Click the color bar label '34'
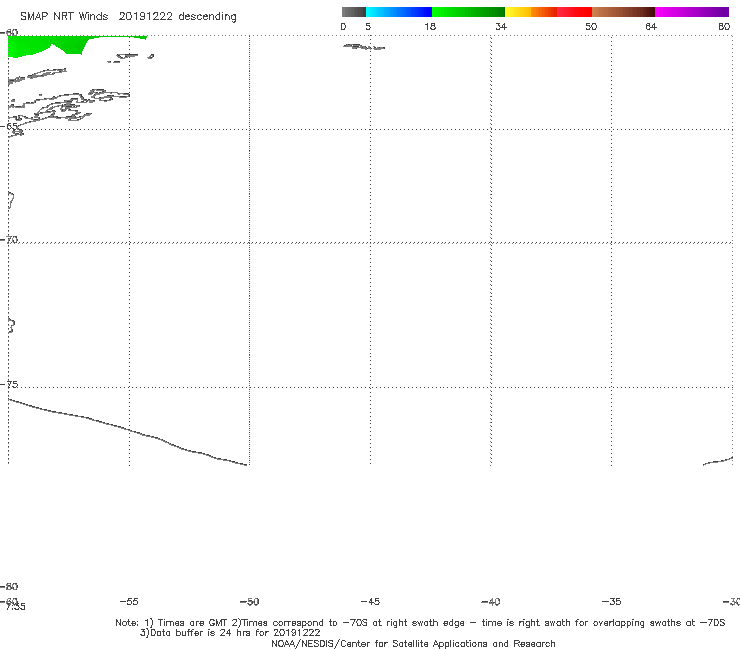Screen dimensions: 740x650 (501, 26)
